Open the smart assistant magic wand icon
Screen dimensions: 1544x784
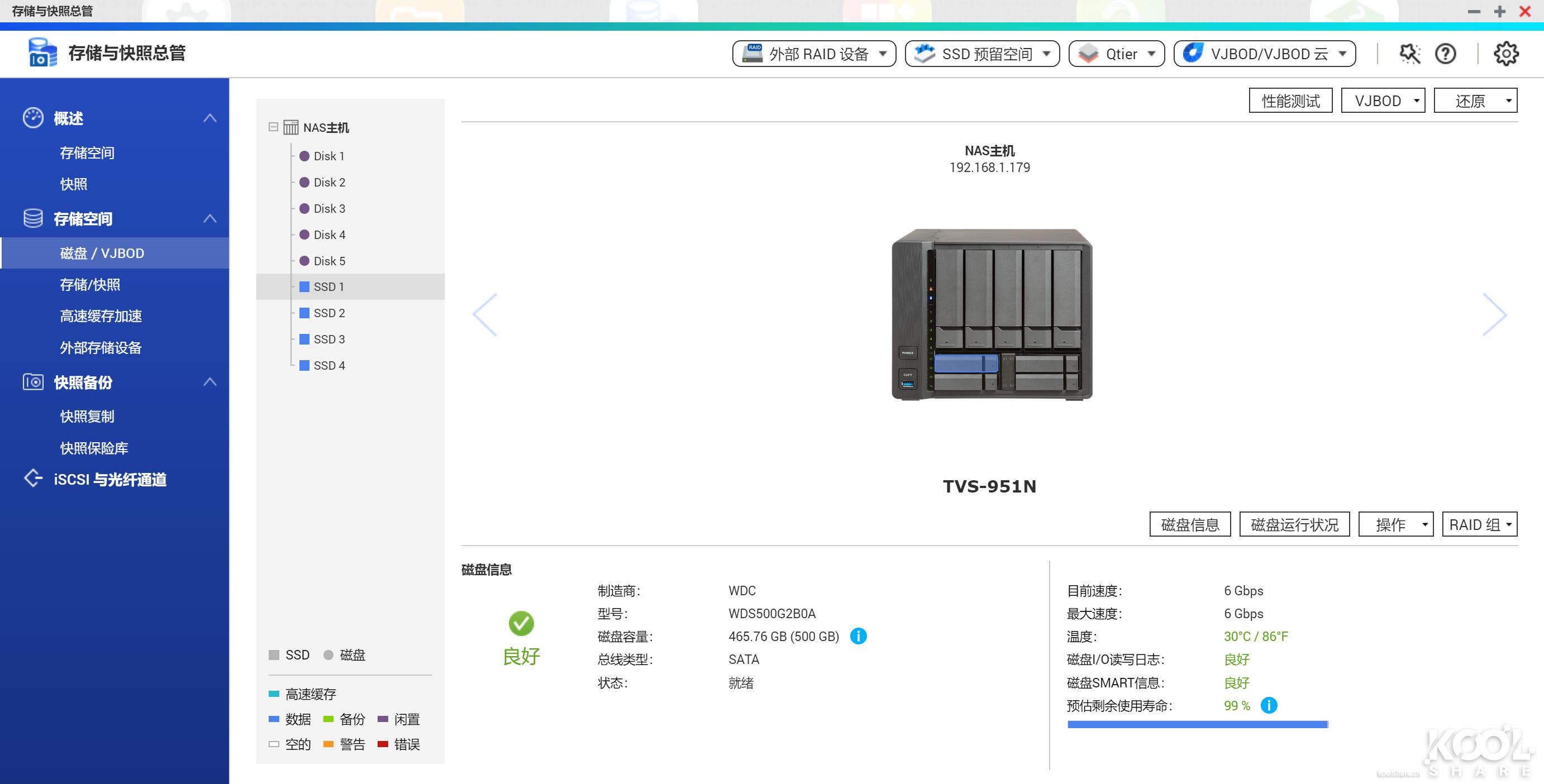(x=1410, y=53)
